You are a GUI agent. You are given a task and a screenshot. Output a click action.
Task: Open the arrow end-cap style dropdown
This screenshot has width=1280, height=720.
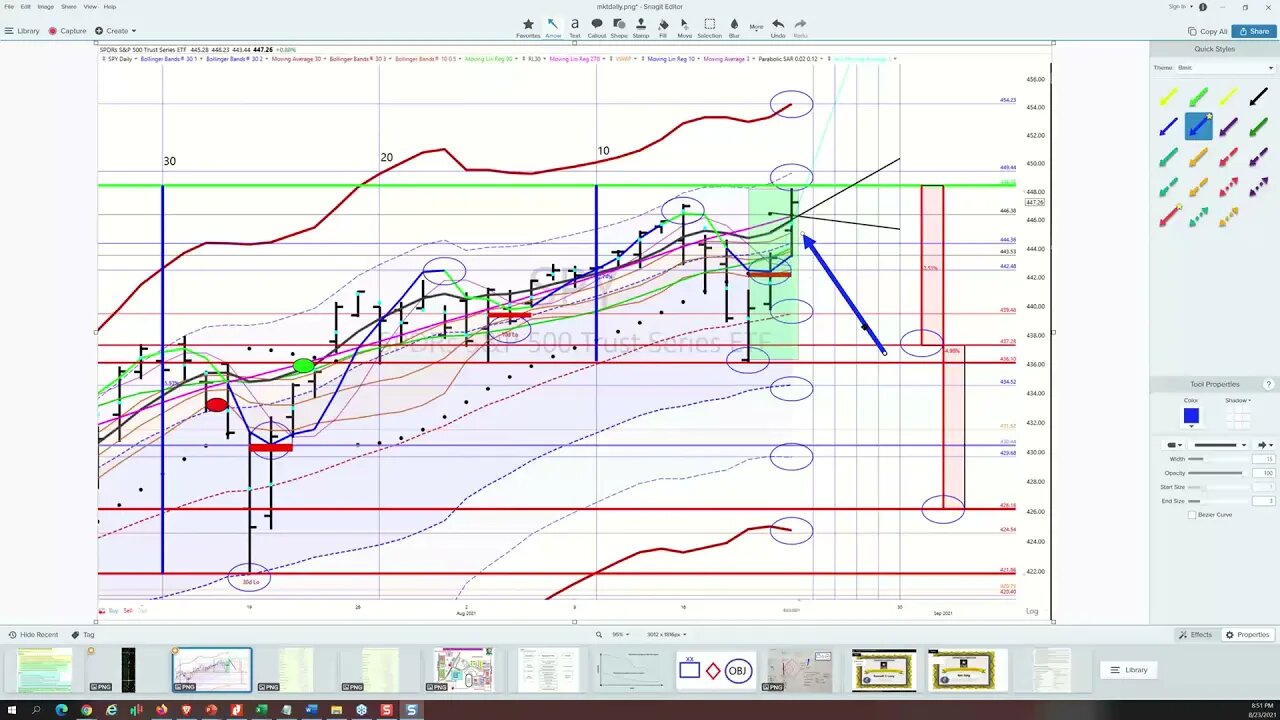click(x=1265, y=445)
